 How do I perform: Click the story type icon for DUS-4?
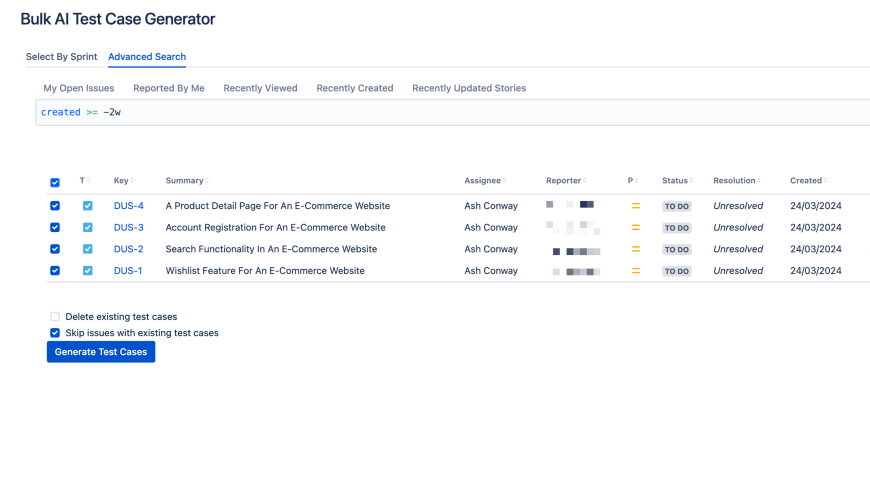[88, 206]
